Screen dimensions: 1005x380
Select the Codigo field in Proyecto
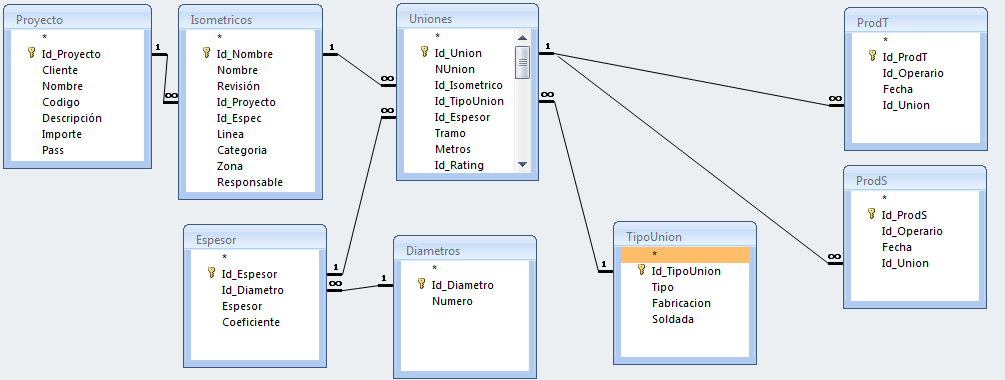click(x=61, y=102)
